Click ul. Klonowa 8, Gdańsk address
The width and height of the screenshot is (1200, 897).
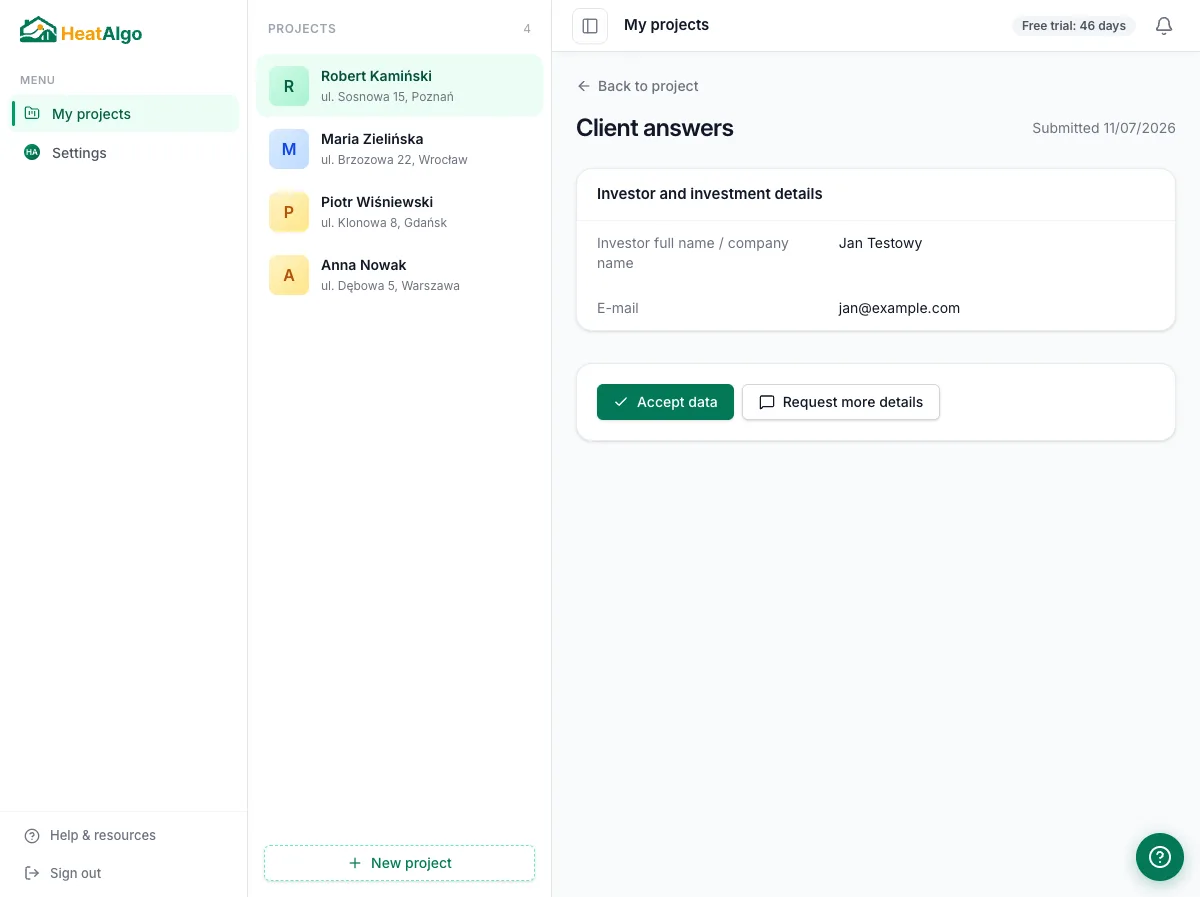[384, 223]
